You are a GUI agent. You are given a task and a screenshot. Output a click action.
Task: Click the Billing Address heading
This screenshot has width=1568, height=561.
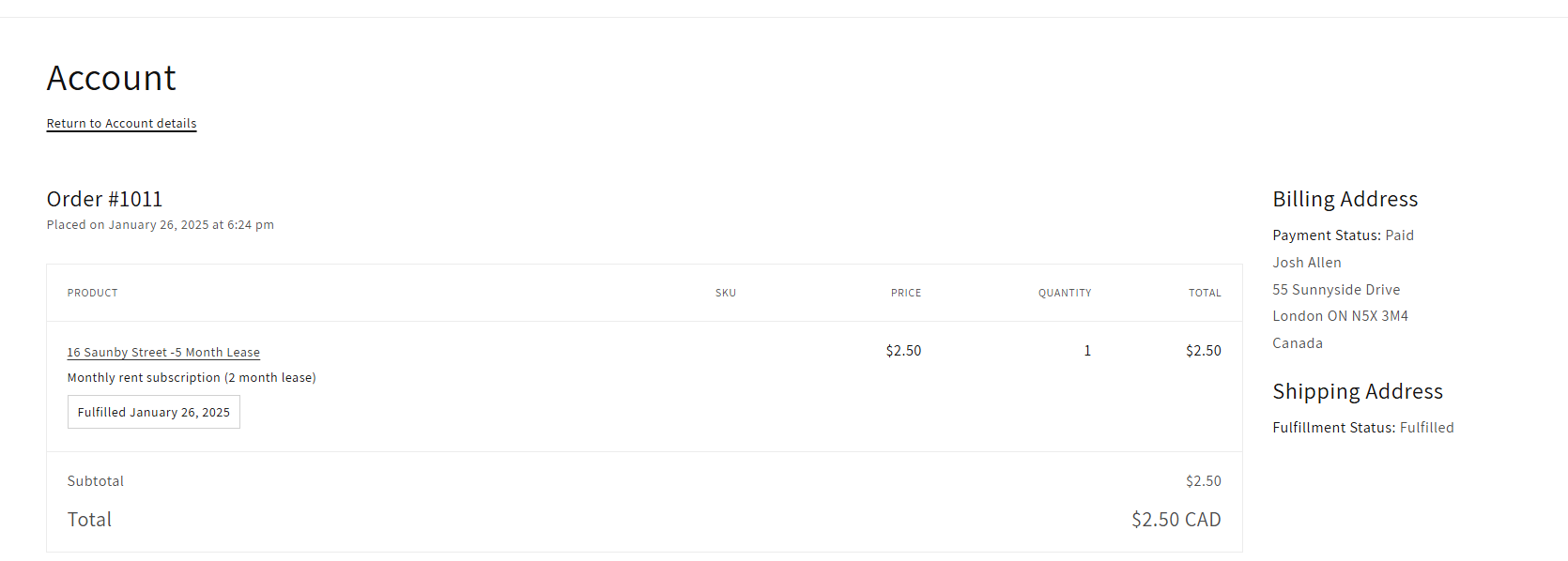click(1345, 199)
